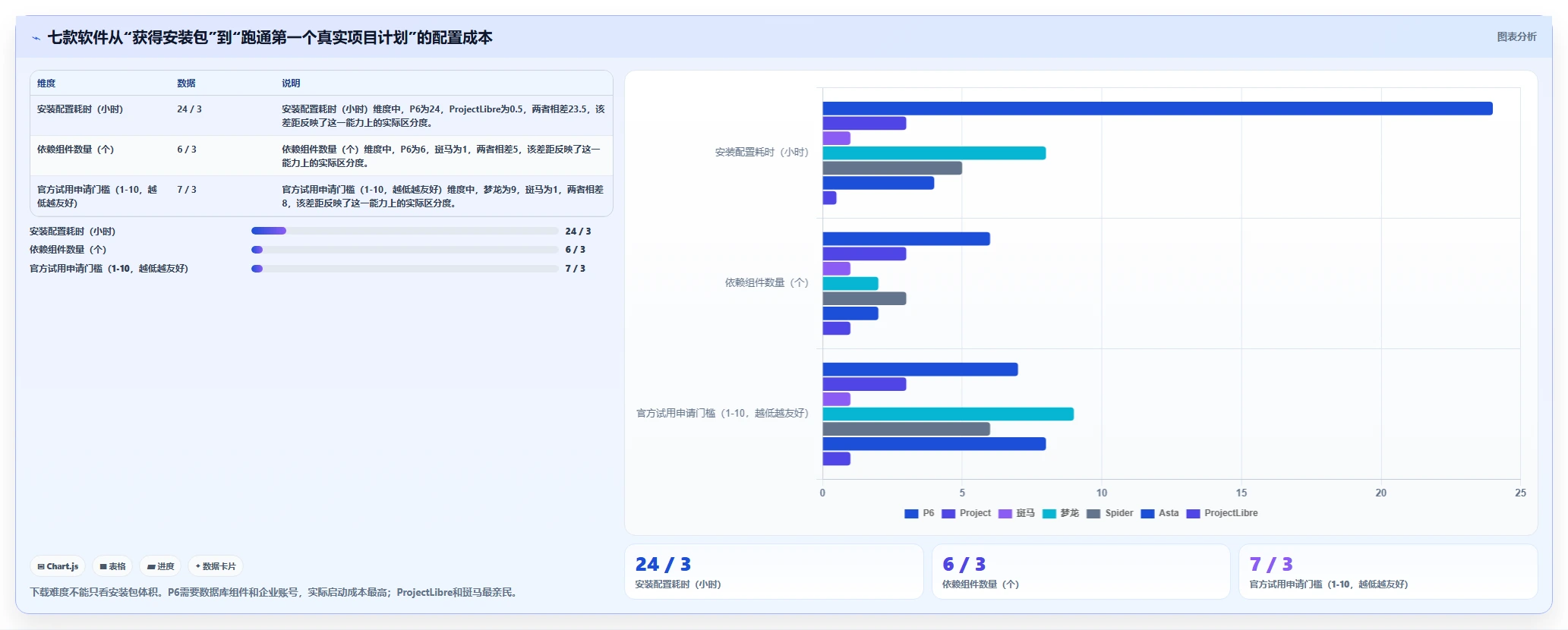1568x630 pixels.
Task: Open the 24 / 3 安装配置耗时 data card
Action: point(774,572)
